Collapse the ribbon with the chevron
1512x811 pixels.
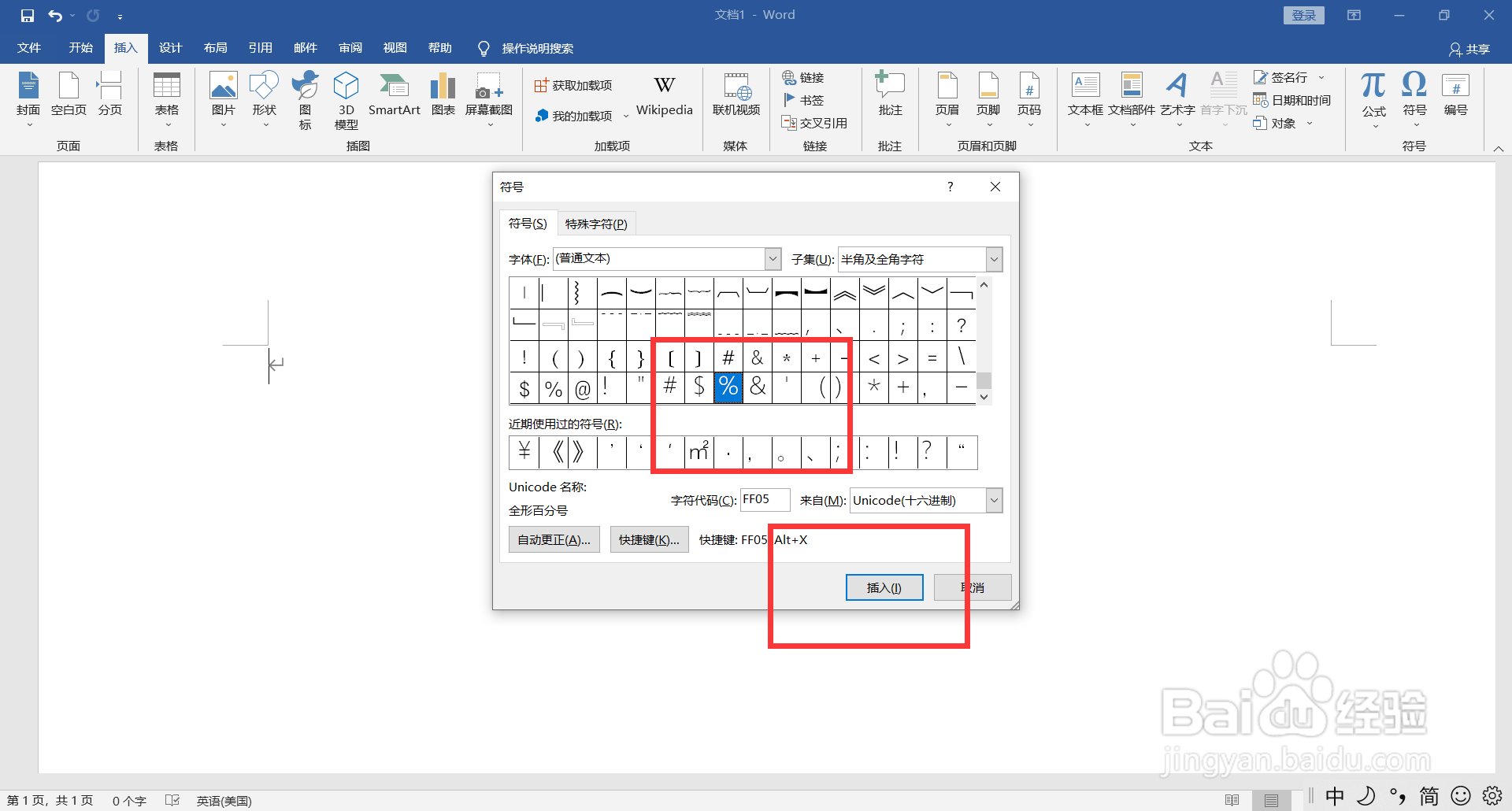click(1499, 148)
